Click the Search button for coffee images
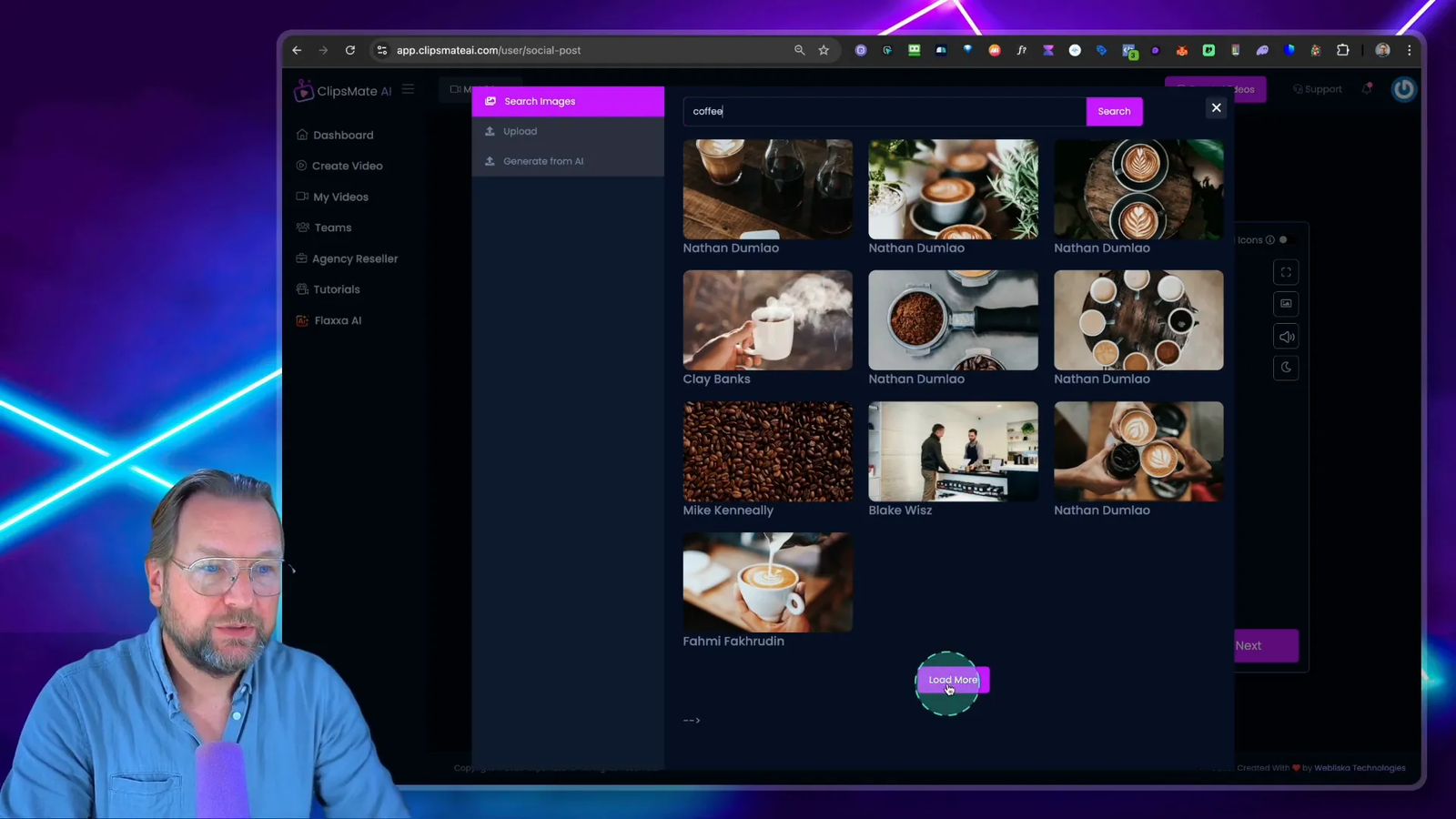 (x=1114, y=111)
